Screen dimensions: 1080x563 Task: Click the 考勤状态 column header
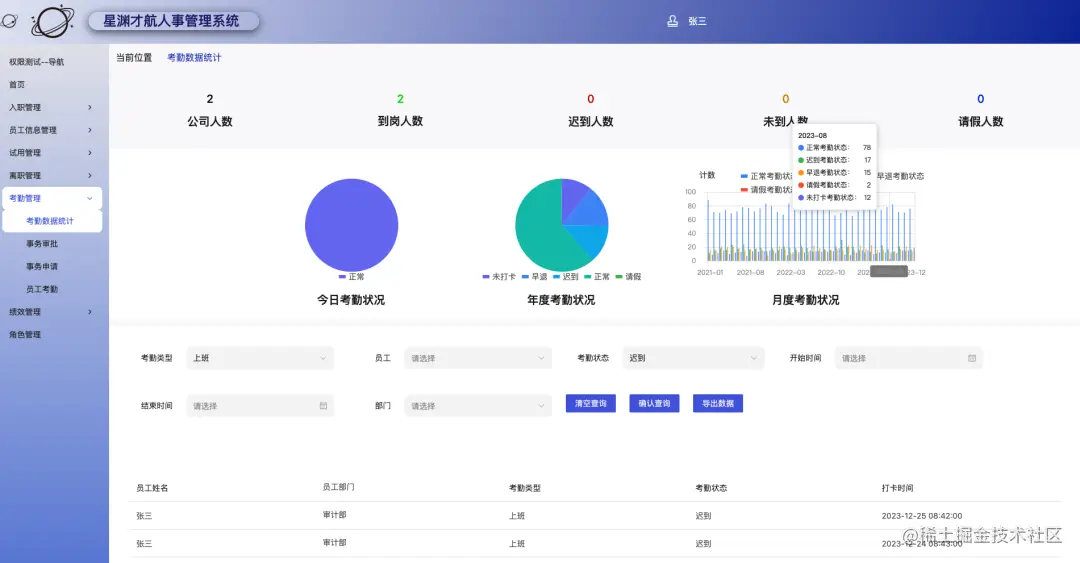711,488
